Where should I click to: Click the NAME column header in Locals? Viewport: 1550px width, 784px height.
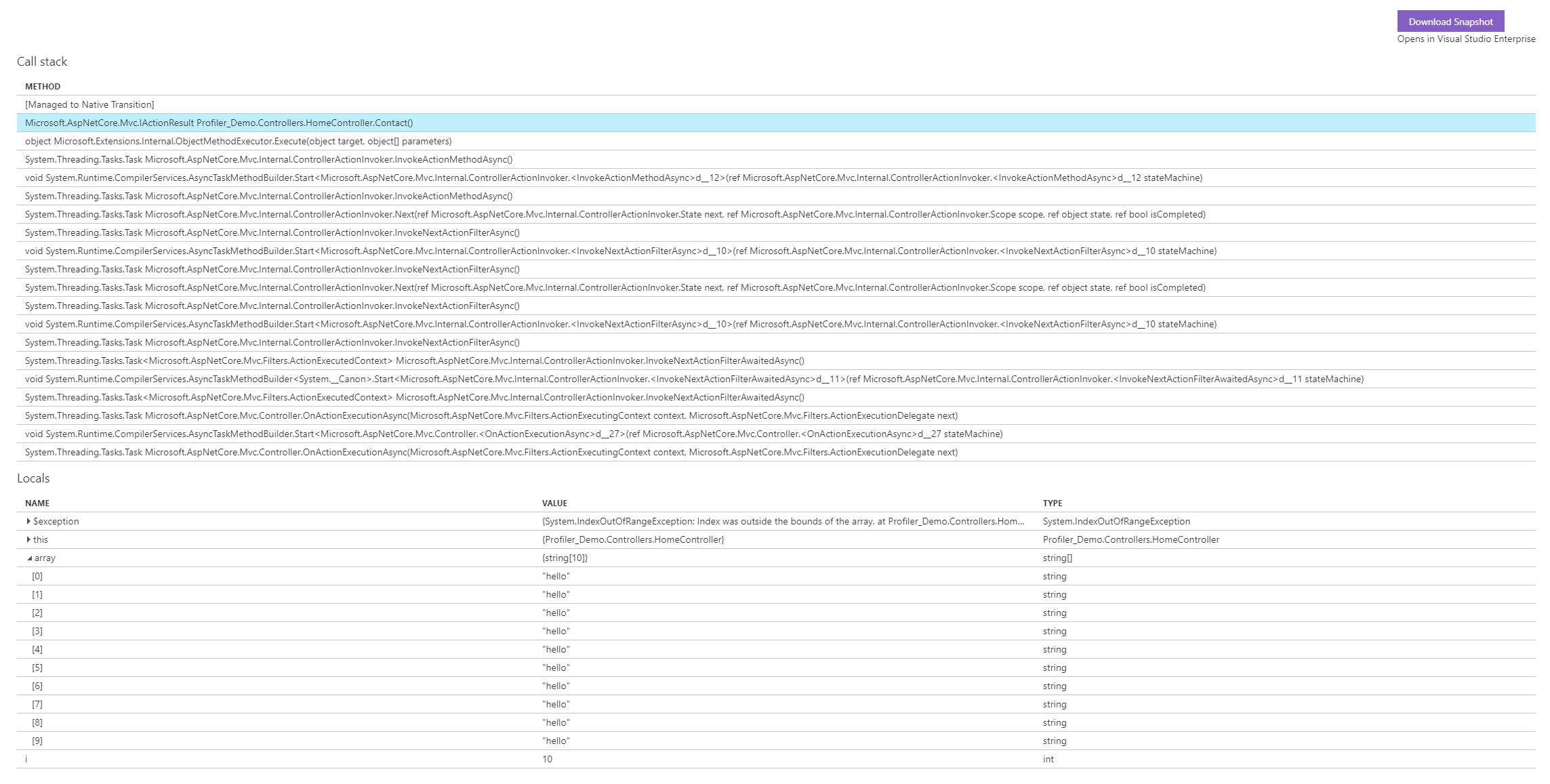click(37, 503)
